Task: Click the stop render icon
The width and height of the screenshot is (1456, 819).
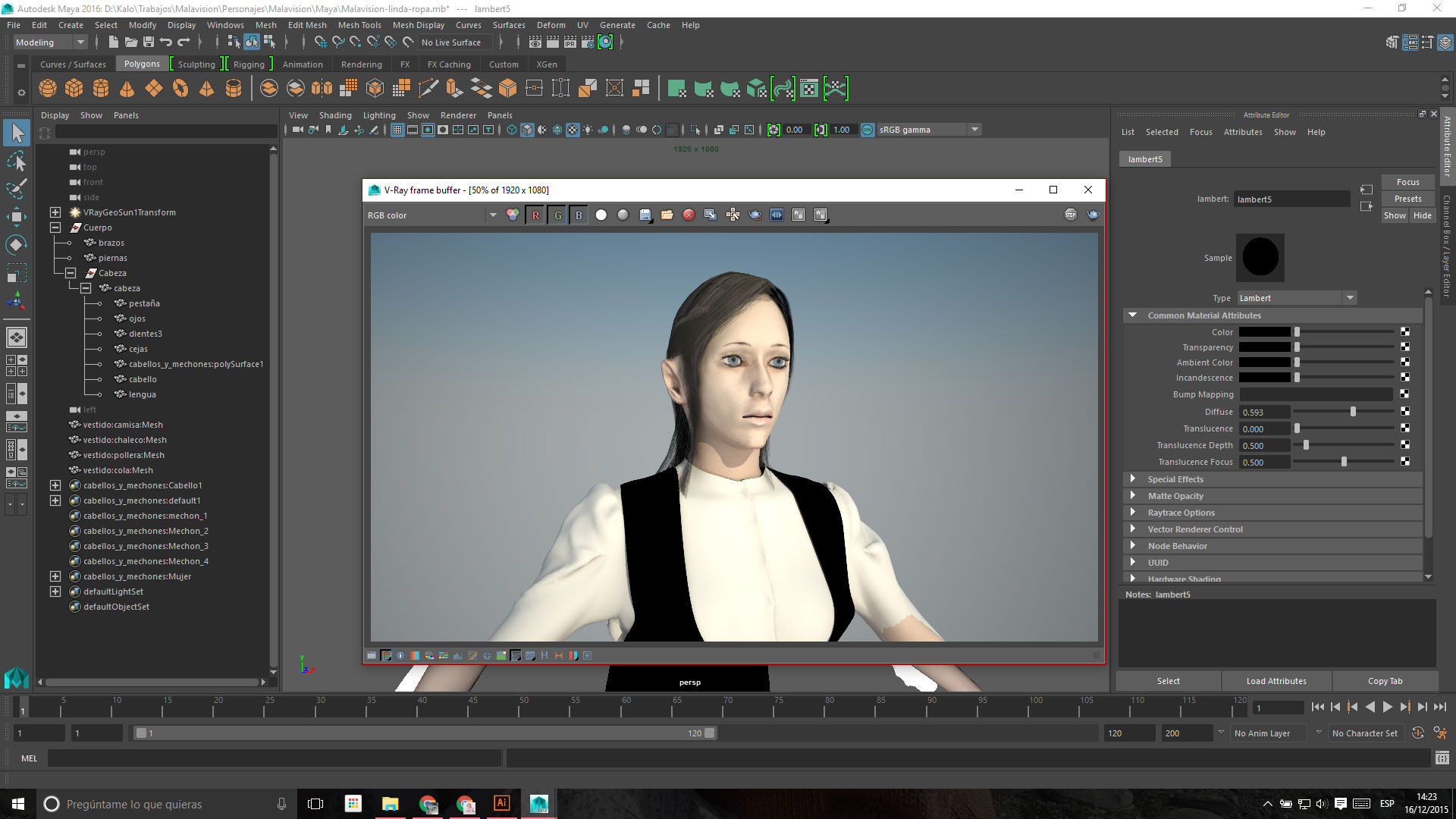Action: (1070, 215)
